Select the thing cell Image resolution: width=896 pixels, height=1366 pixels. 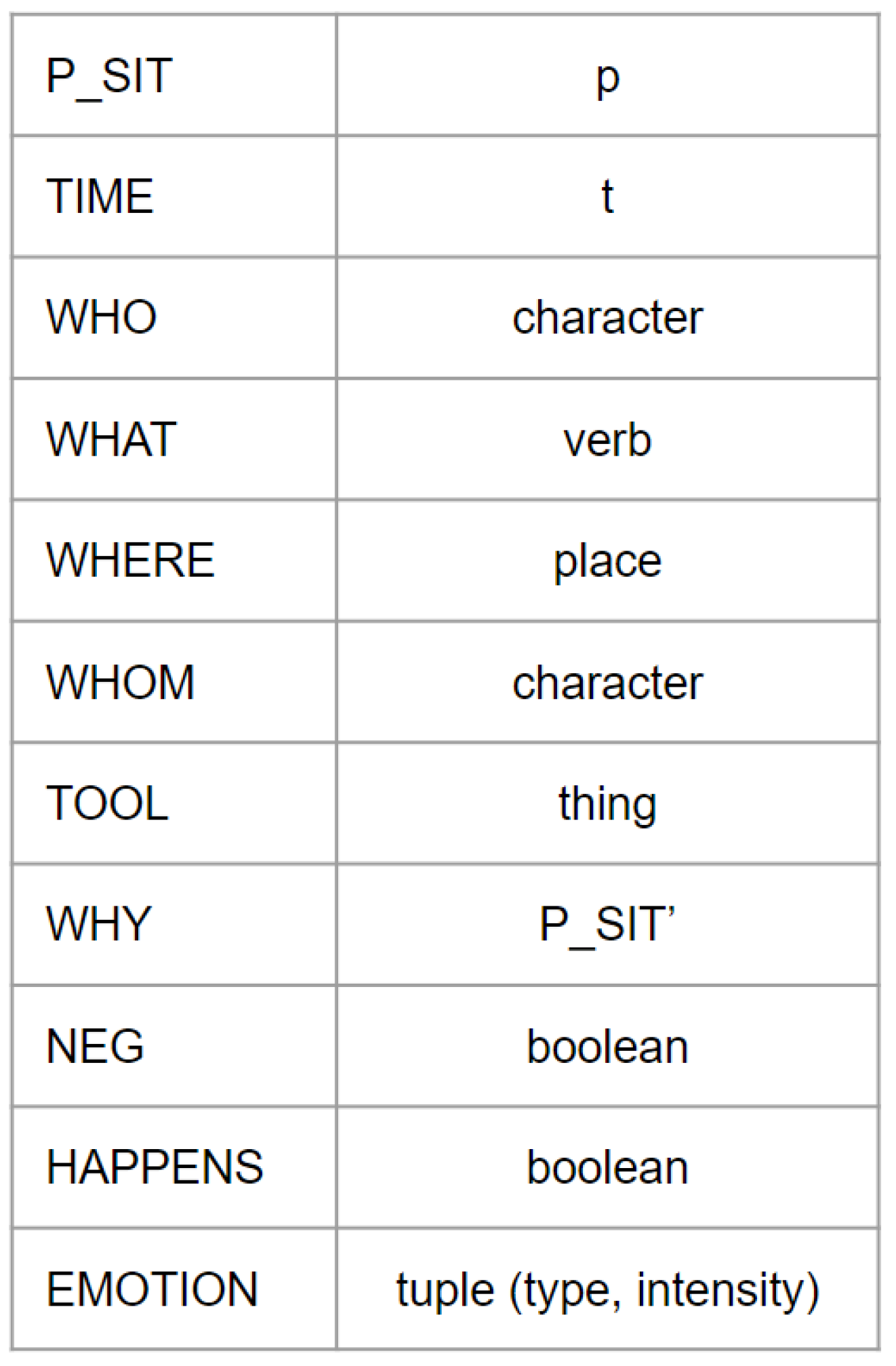[x=607, y=803]
